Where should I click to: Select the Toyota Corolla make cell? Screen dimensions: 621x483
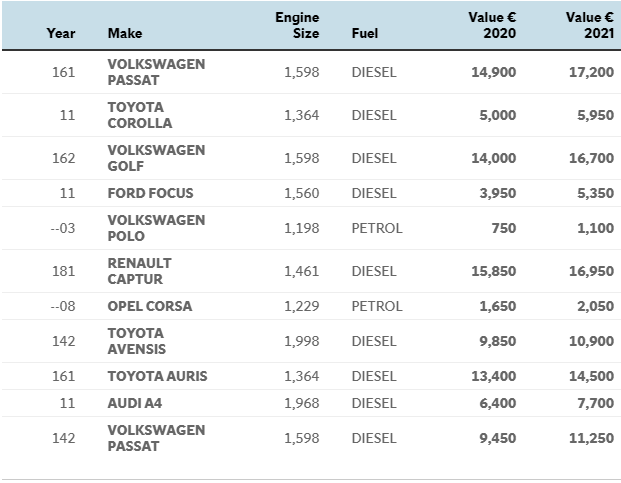(140, 115)
